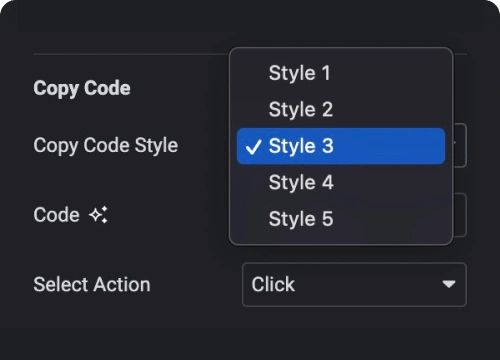Click the divider line above Copy Code
The image size is (500, 360).
click(131, 54)
